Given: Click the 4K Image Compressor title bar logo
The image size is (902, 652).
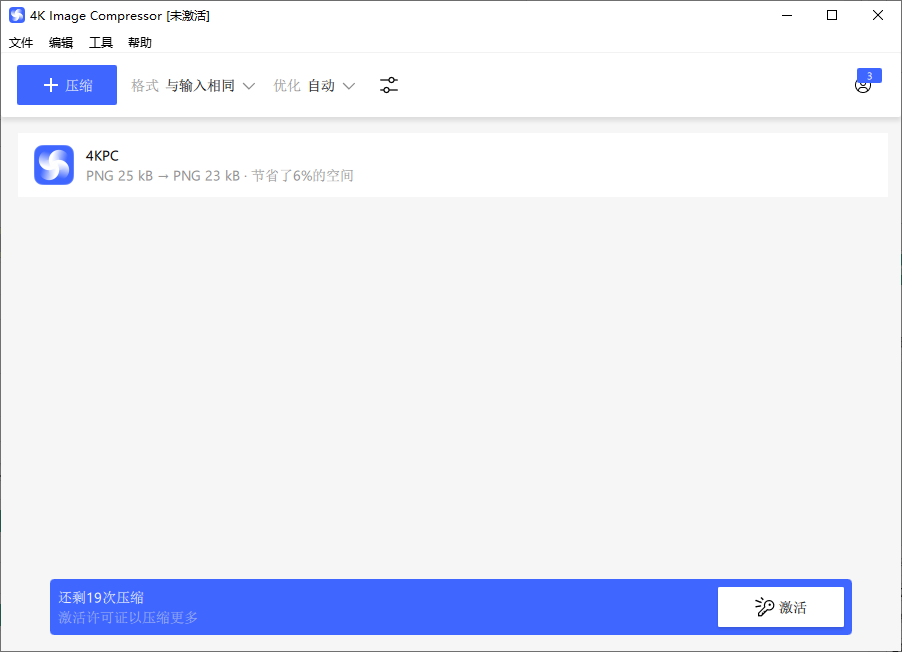Looking at the screenshot, I should tap(17, 16).
